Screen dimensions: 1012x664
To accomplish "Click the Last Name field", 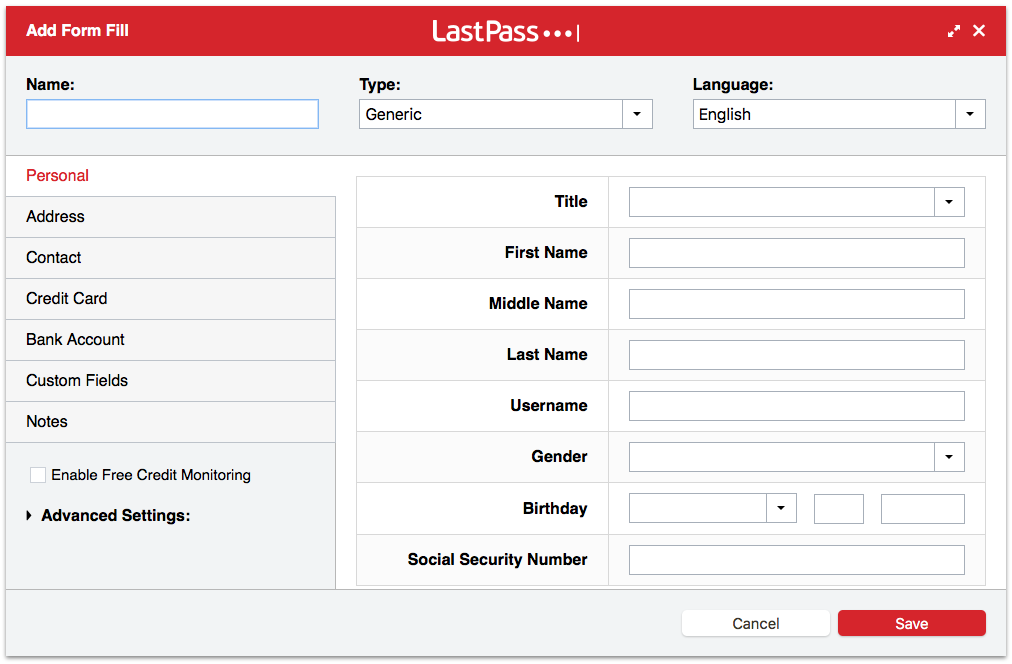I will click(x=796, y=355).
